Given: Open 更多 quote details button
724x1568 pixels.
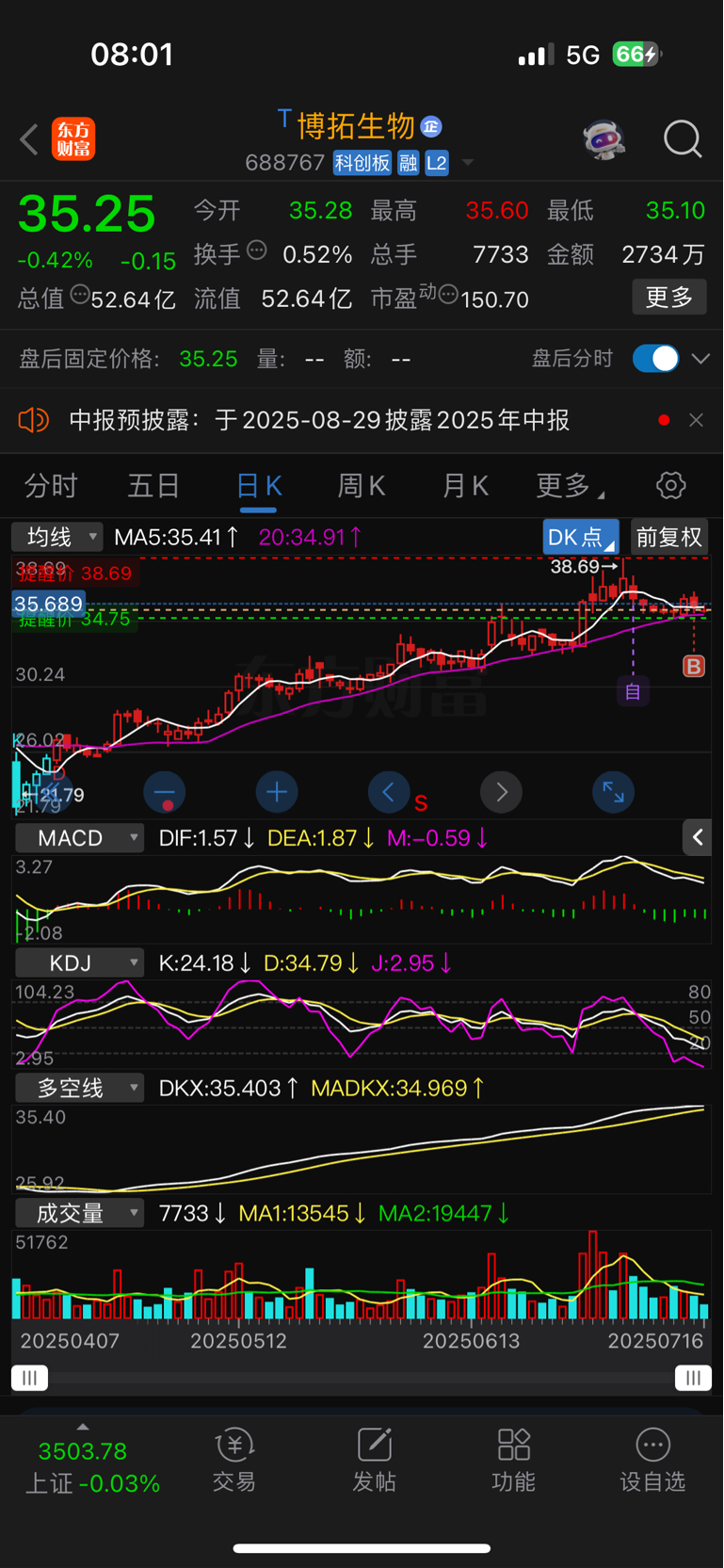Looking at the screenshot, I should [x=669, y=298].
